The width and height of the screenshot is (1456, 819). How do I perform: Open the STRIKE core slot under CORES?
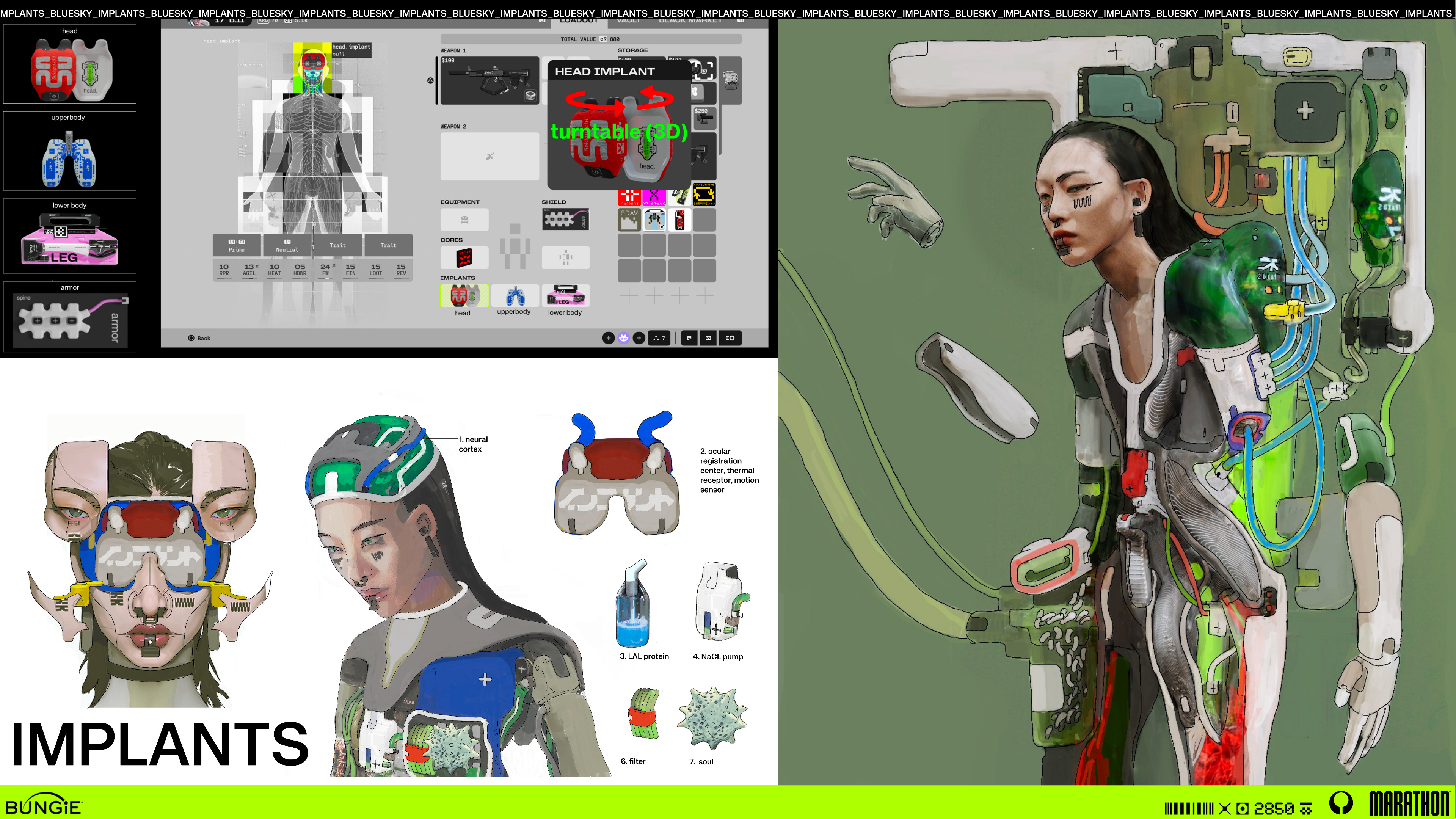click(464, 258)
